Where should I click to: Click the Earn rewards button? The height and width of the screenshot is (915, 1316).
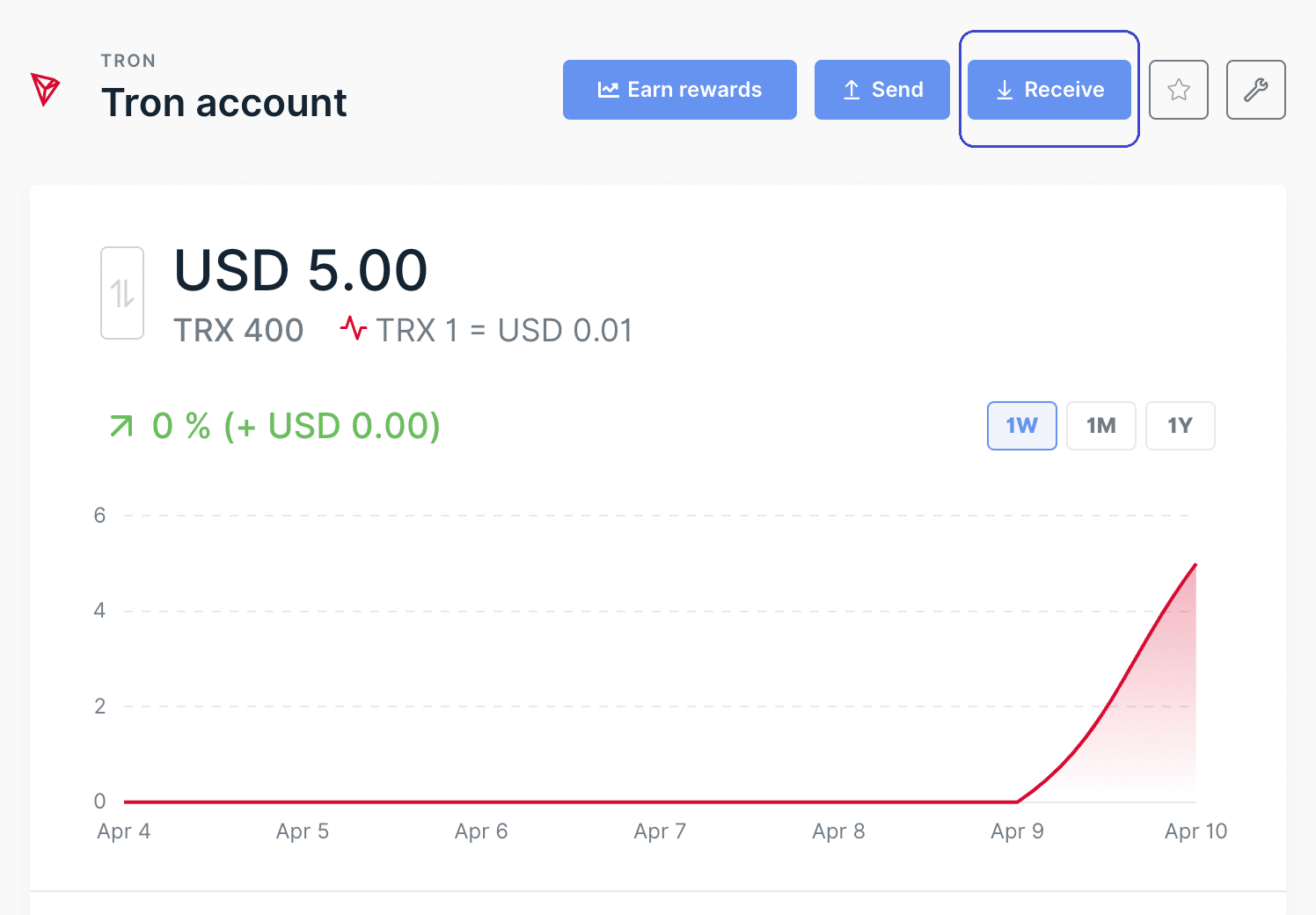(679, 90)
